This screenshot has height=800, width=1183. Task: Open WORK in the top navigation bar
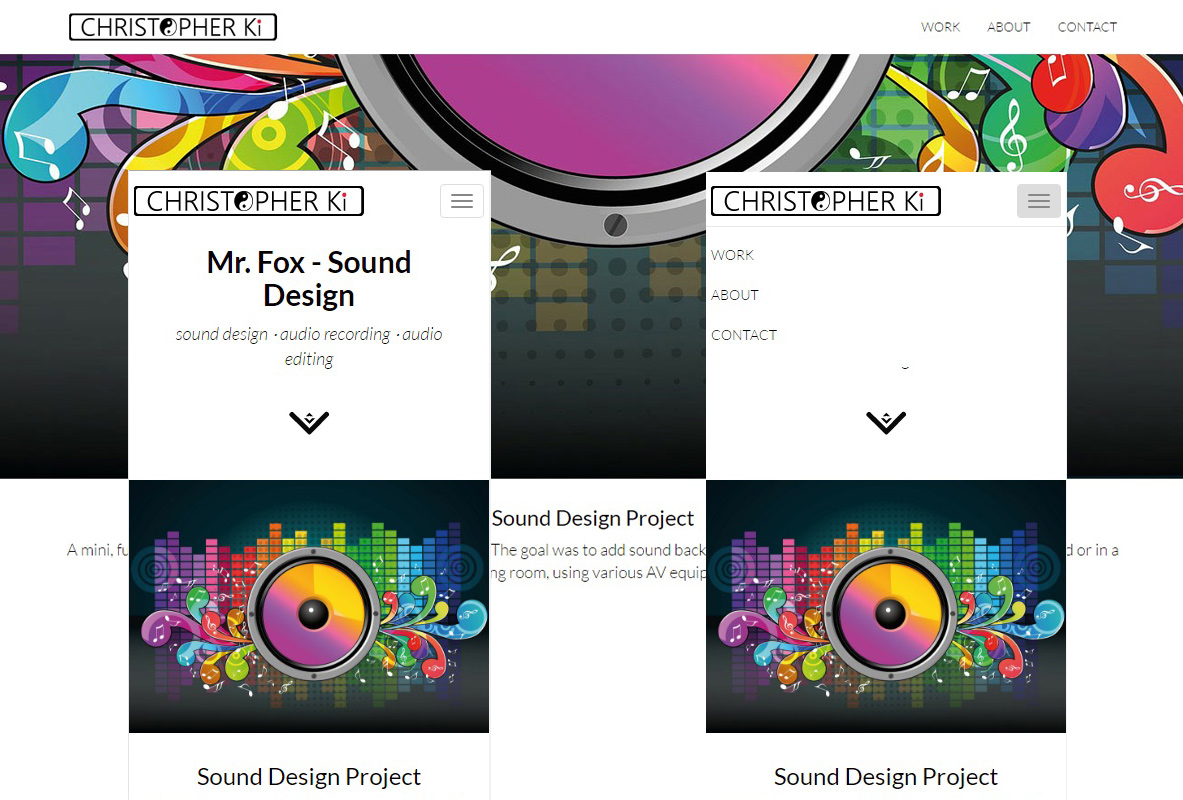pyautogui.click(x=940, y=27)
